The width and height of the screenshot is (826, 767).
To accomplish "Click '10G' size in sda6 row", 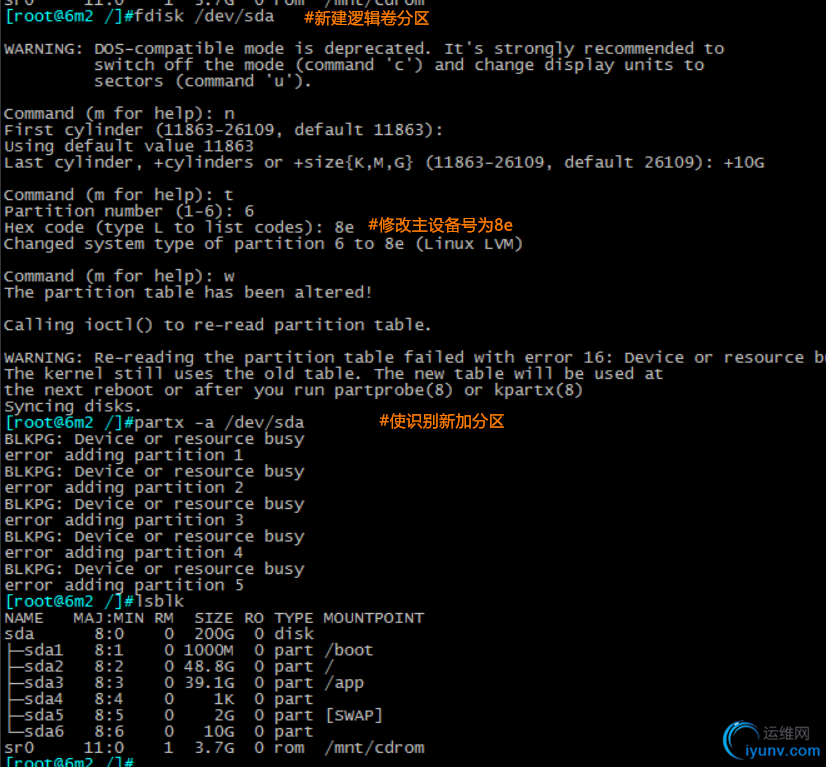I will click(219, 732).
